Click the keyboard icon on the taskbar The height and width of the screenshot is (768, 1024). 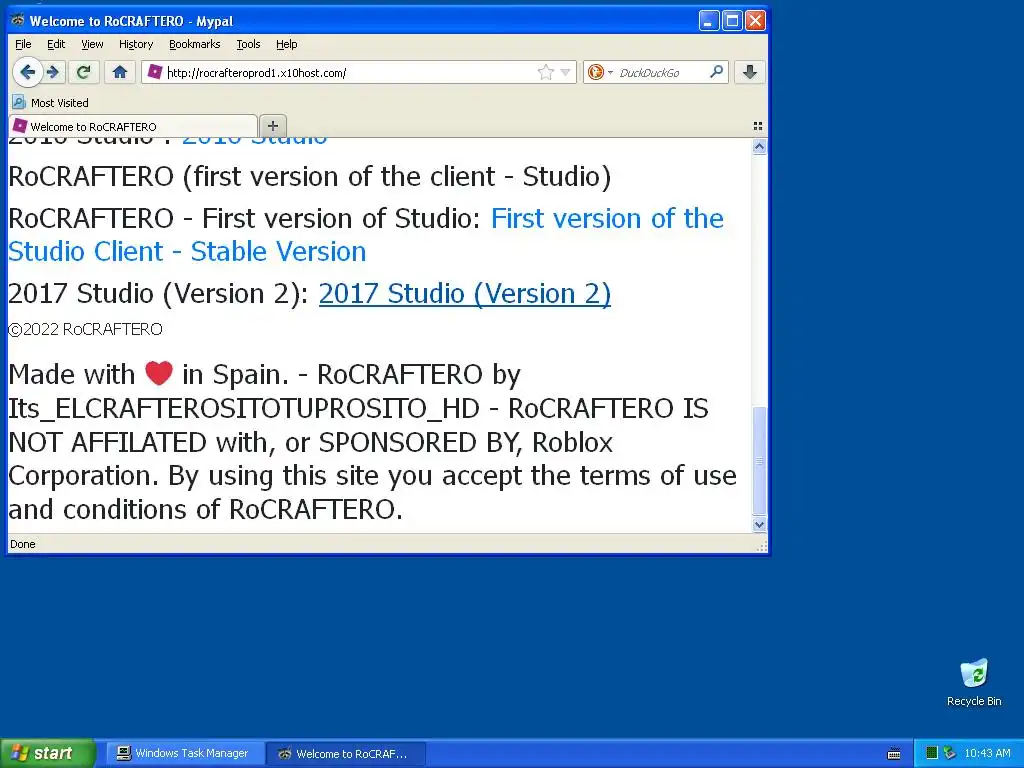click(x=894, y=754)
